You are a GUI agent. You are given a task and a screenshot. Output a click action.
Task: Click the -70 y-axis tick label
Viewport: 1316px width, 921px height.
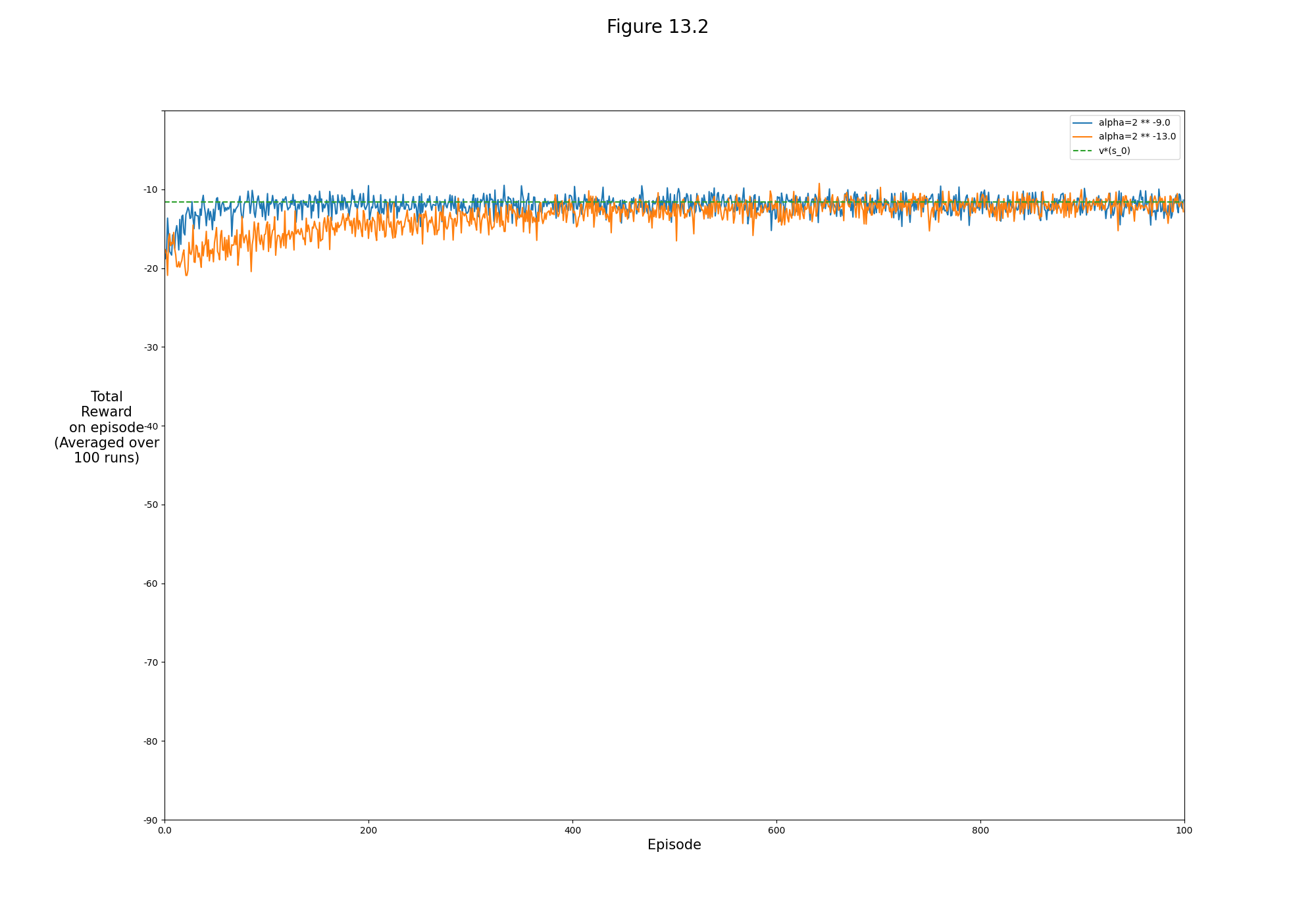(x=151, y=662)
